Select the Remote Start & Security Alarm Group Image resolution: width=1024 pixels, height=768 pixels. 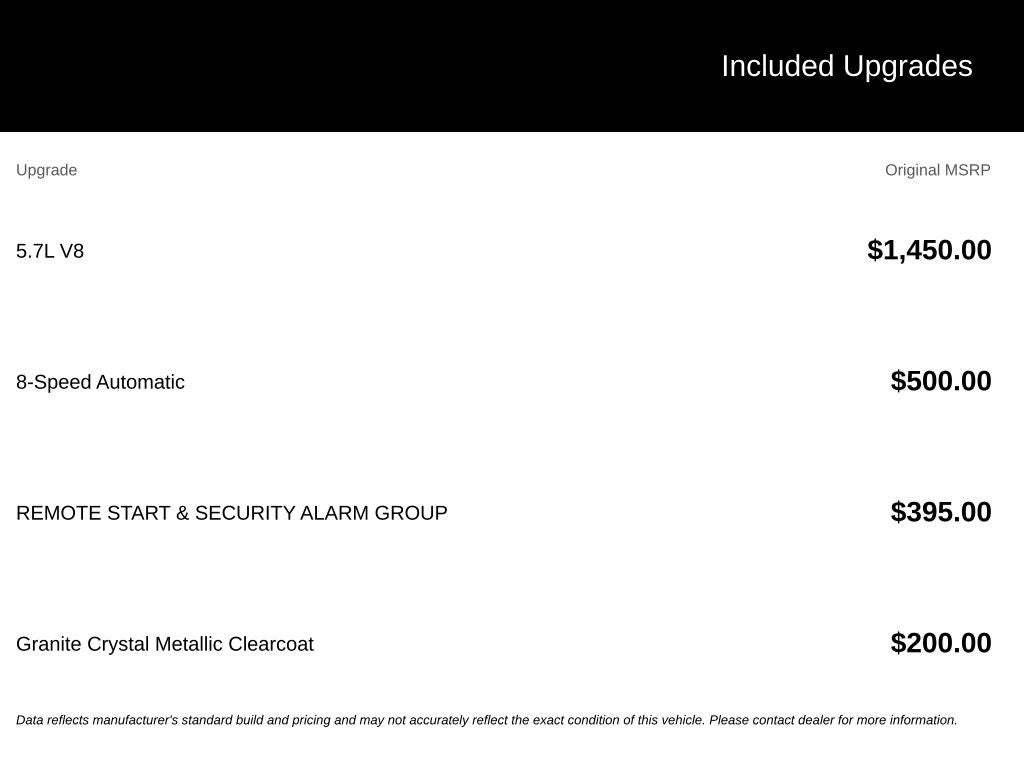(x=232, y=513)
